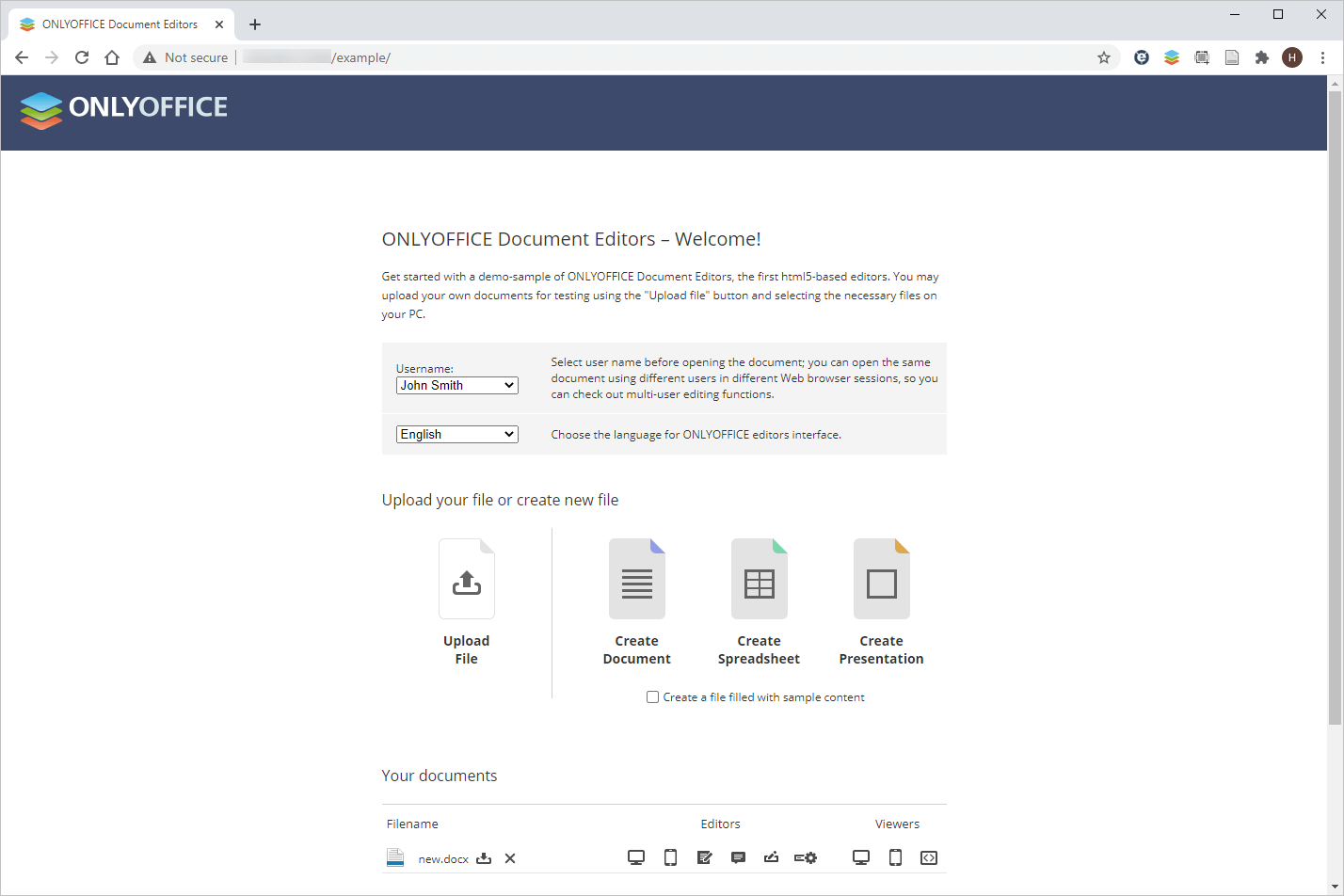
Task: Select the ONLYOFFICE Document Editors browser tab
Action: 121,24
